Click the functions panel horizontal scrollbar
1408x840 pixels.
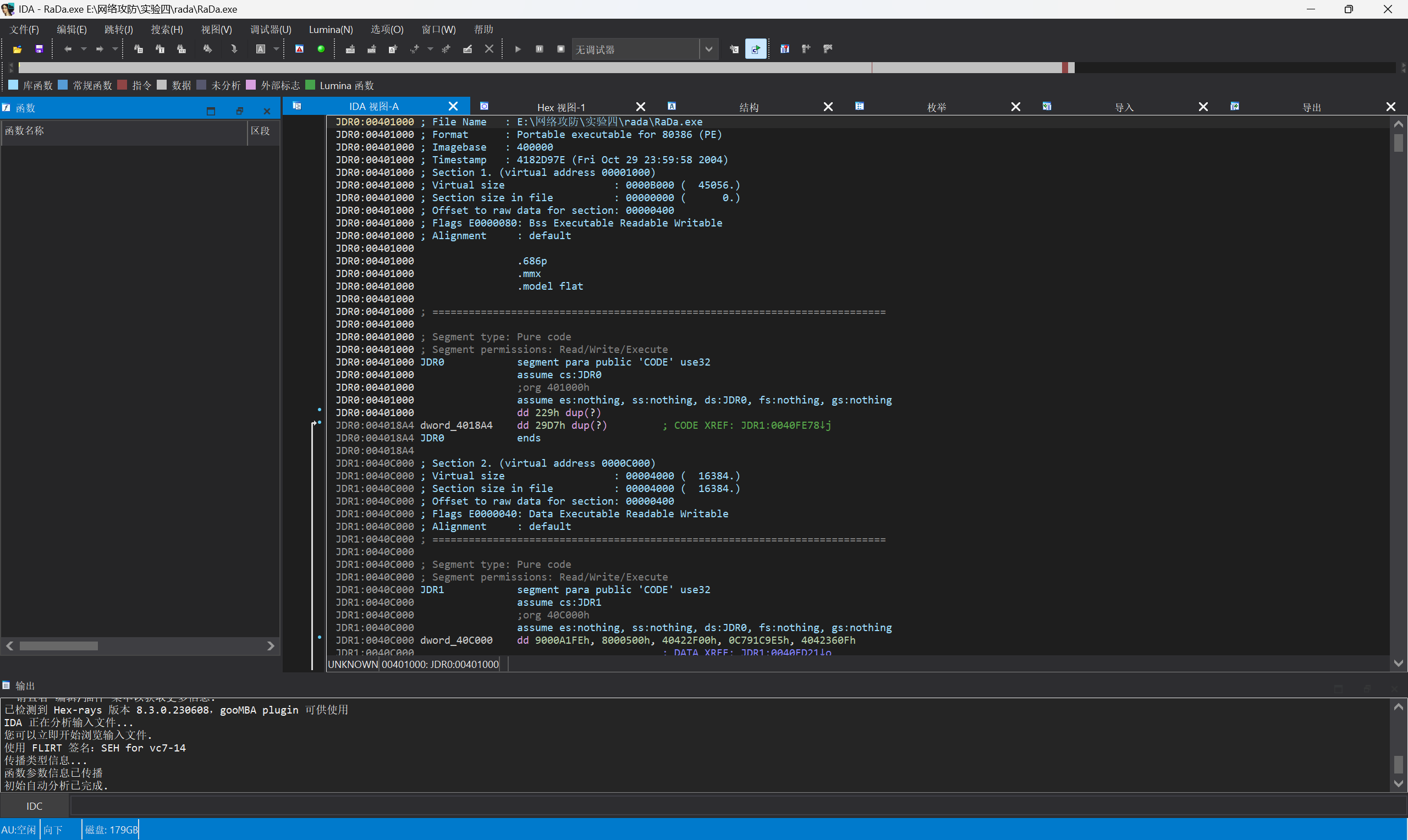[x=59, y=646]
